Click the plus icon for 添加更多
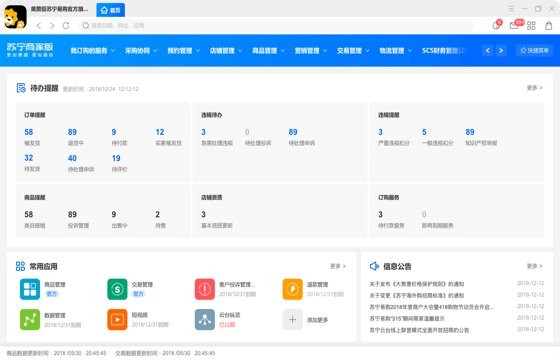 [292, 320]
